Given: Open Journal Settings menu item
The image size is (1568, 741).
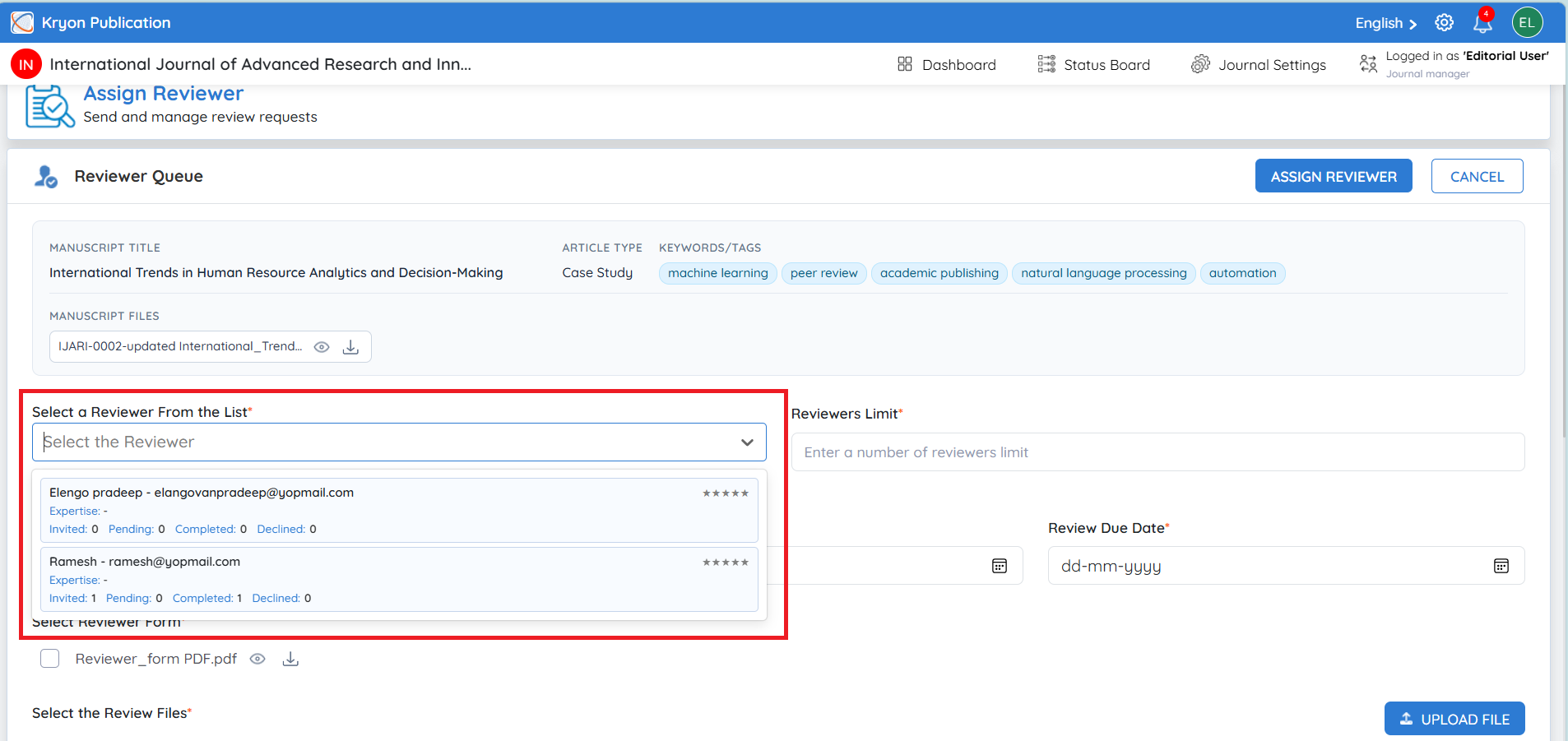Looking at the screenshot, I should click(1259, 64).
